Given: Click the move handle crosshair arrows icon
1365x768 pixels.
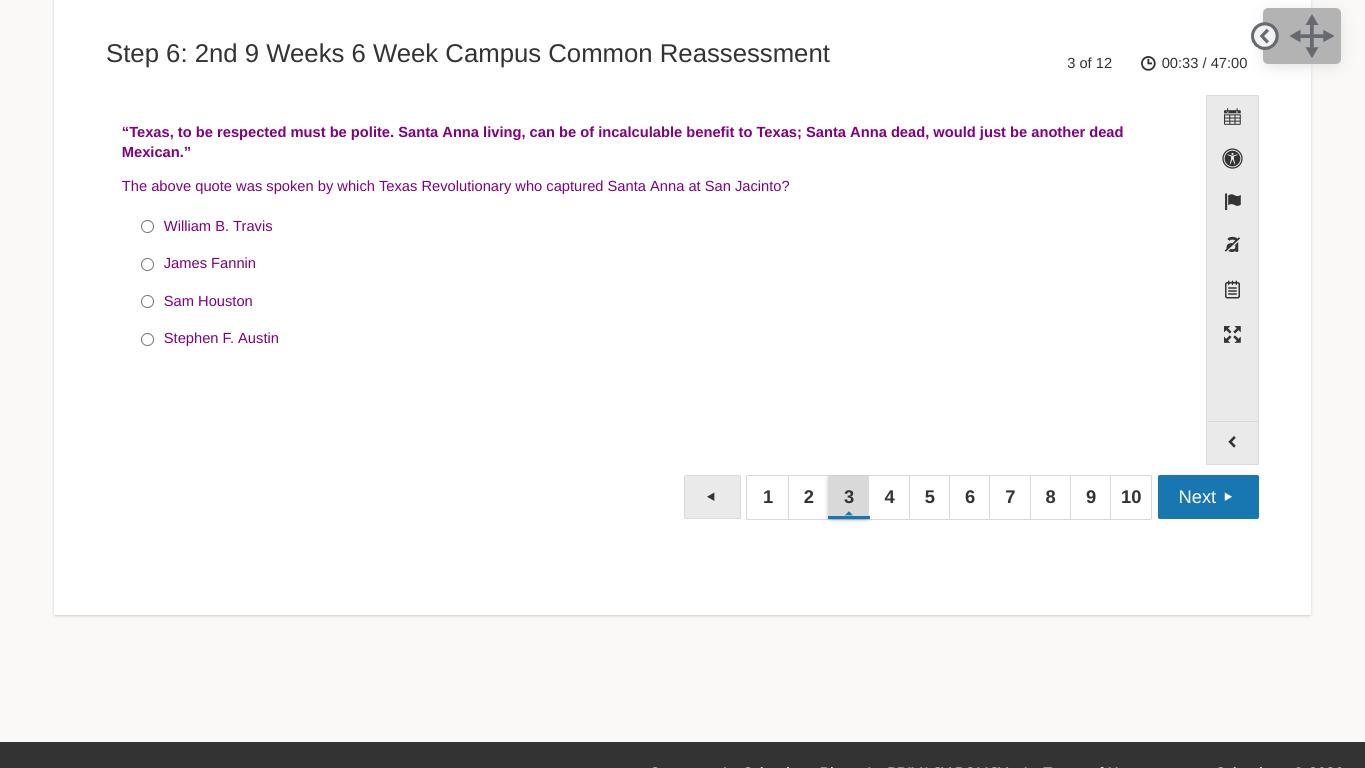Looking at the screenshot, I should click(x=1312, y=36).
